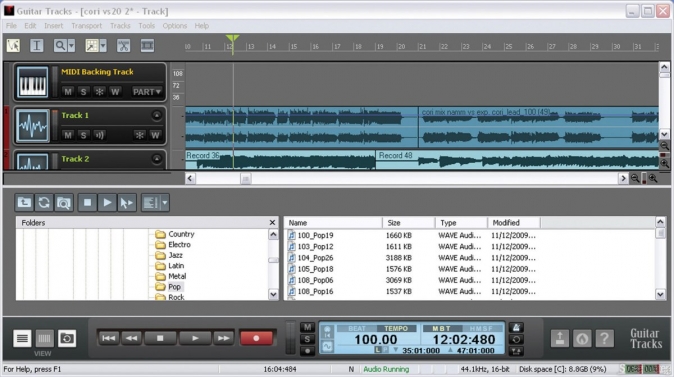Click the third View panel icon

coord(67,339)
